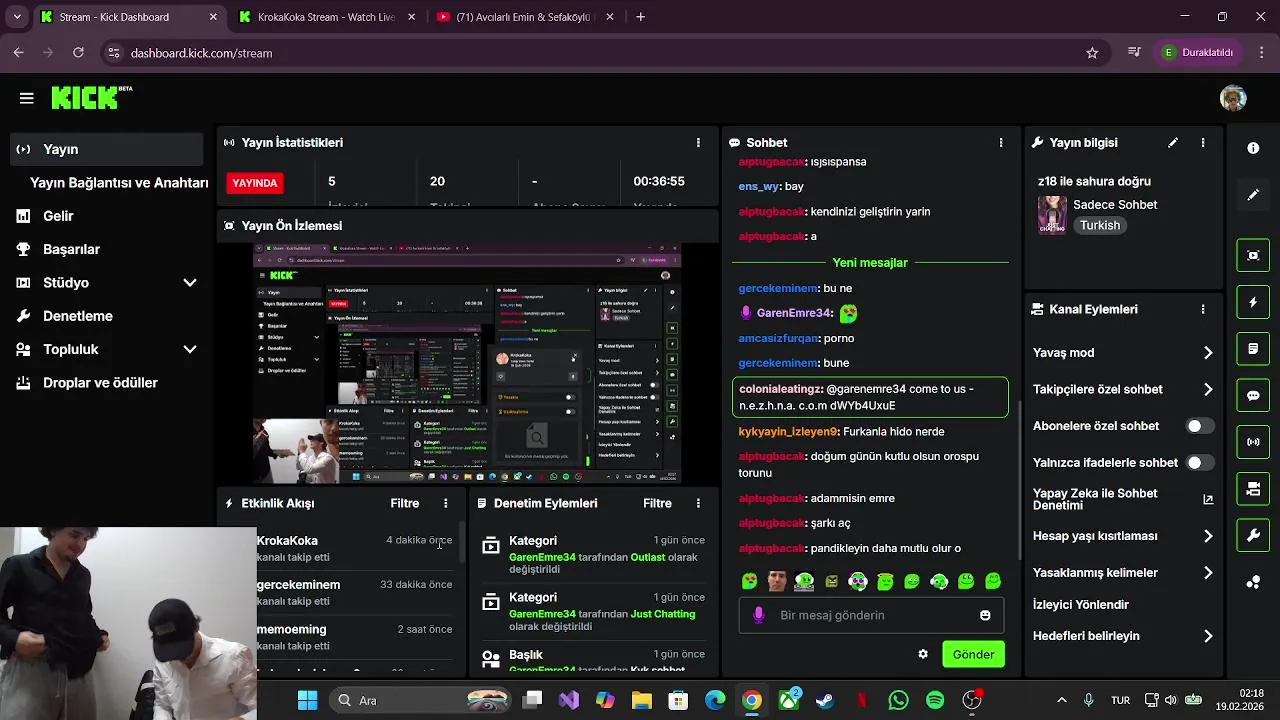Viewport: 1280px width, 720px height.
Task: Click the Gönder send button
Action: click(x=973, y=655)
